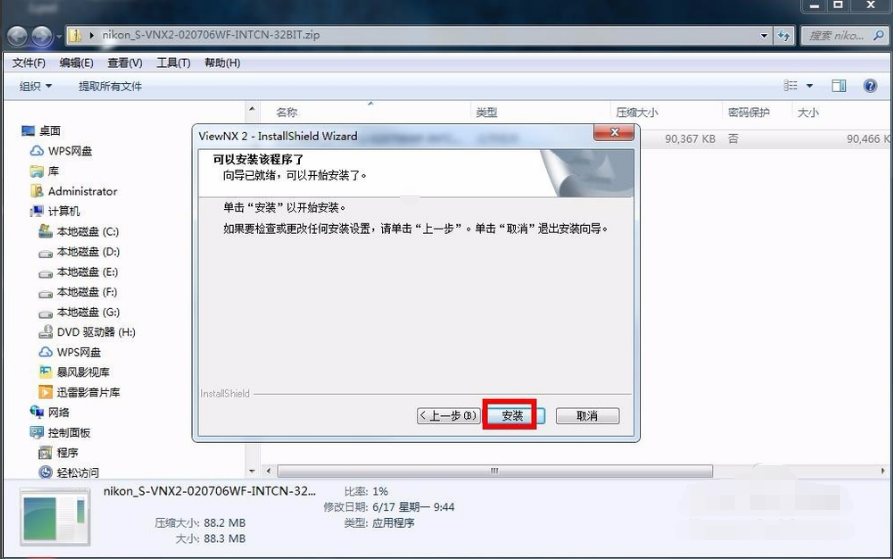Click the 上一步 back button
This screenshot has height=559, width=893.
coord(449,416)
